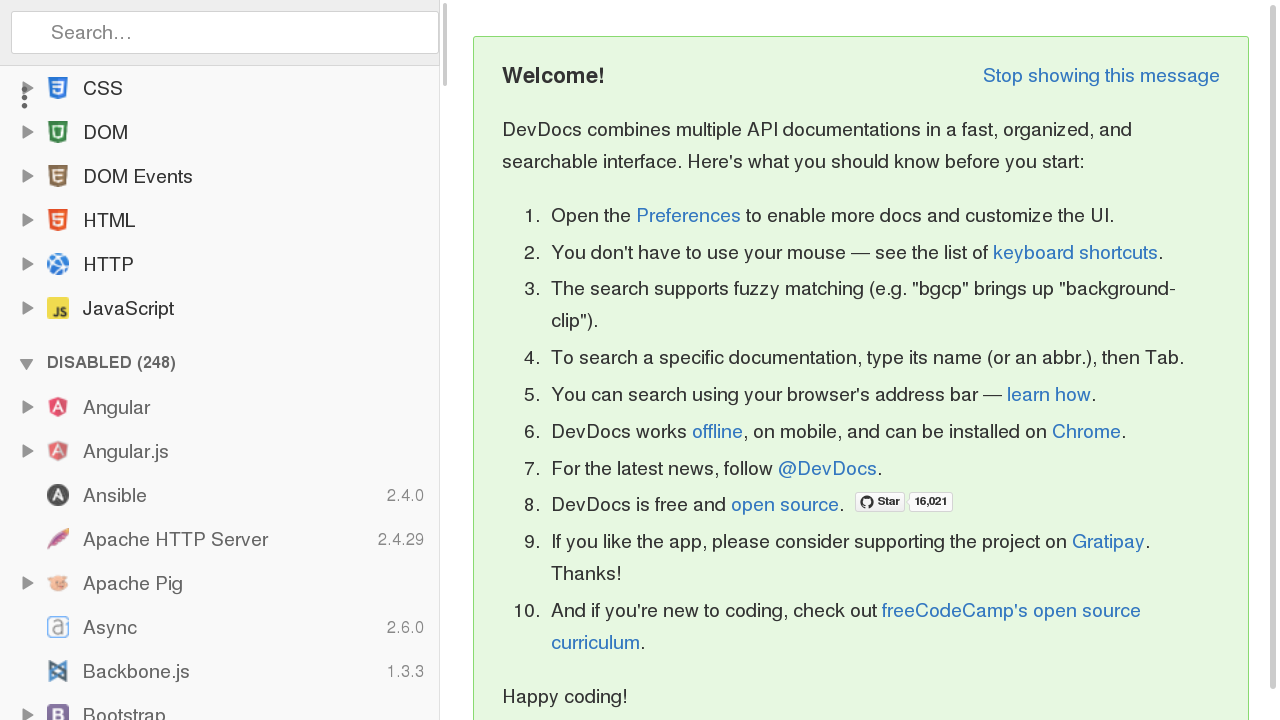The width and height of the screenshot is (1280, 720).
Task: Select the Apache HTTP Server entry label
Action: pyautogui.click(x=176, y=539)
